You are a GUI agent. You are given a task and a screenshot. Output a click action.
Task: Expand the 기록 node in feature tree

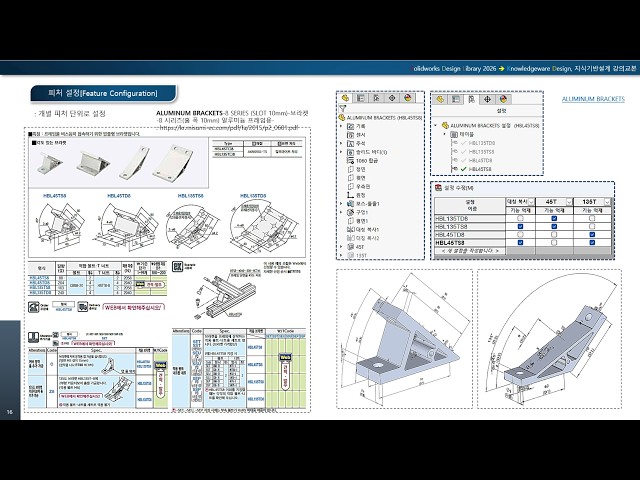click(x=342, y=127)
